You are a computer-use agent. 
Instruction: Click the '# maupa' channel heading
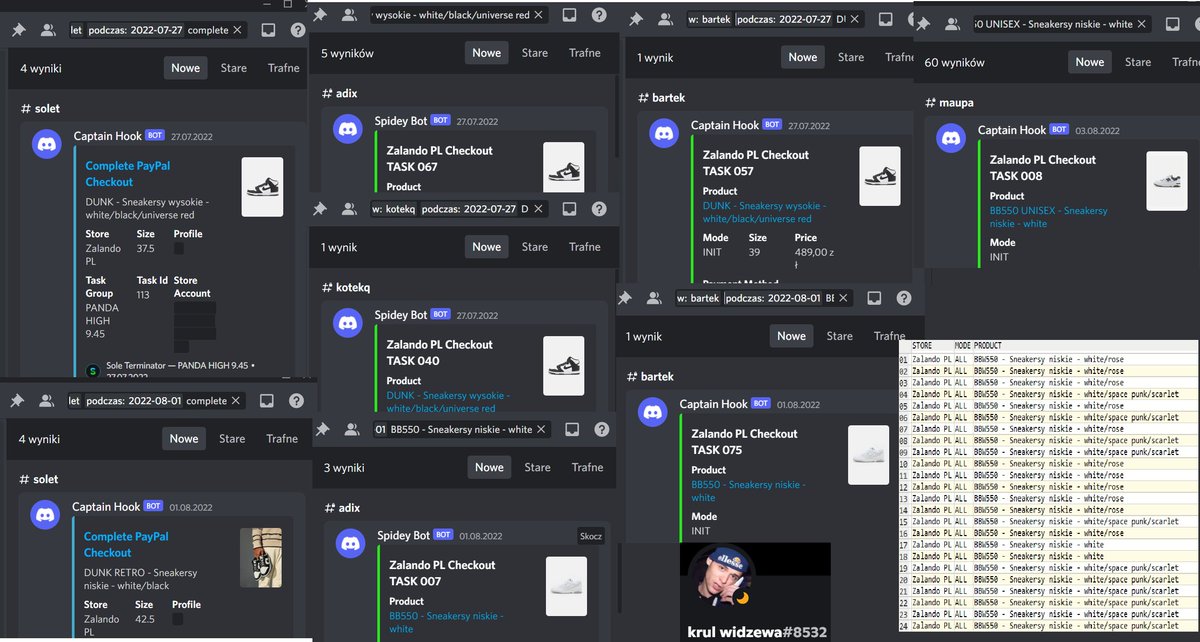[x=950, y=103]
